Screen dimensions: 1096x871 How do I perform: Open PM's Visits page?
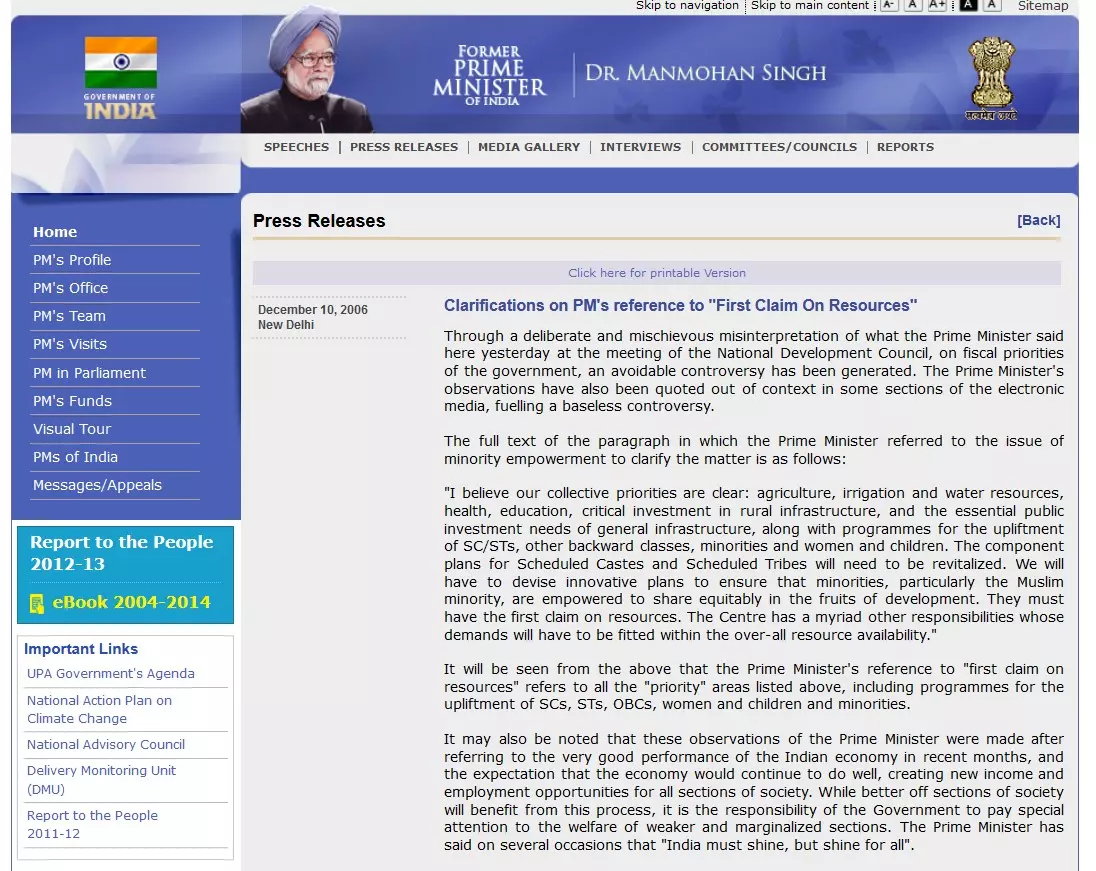pyautogui.click(x=70, y=344)
